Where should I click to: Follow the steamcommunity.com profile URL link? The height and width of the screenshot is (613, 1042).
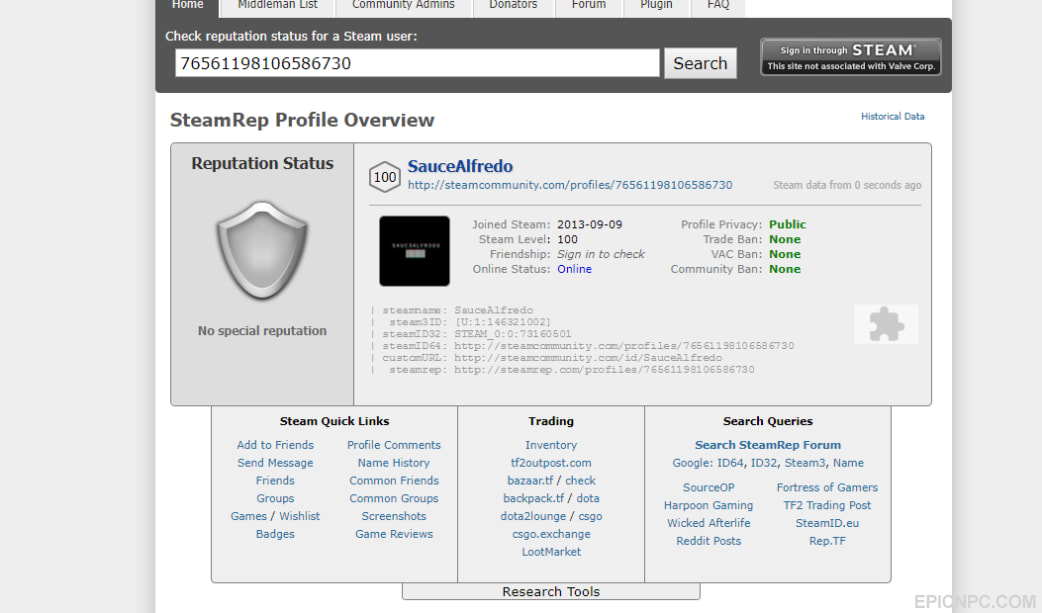570,185
